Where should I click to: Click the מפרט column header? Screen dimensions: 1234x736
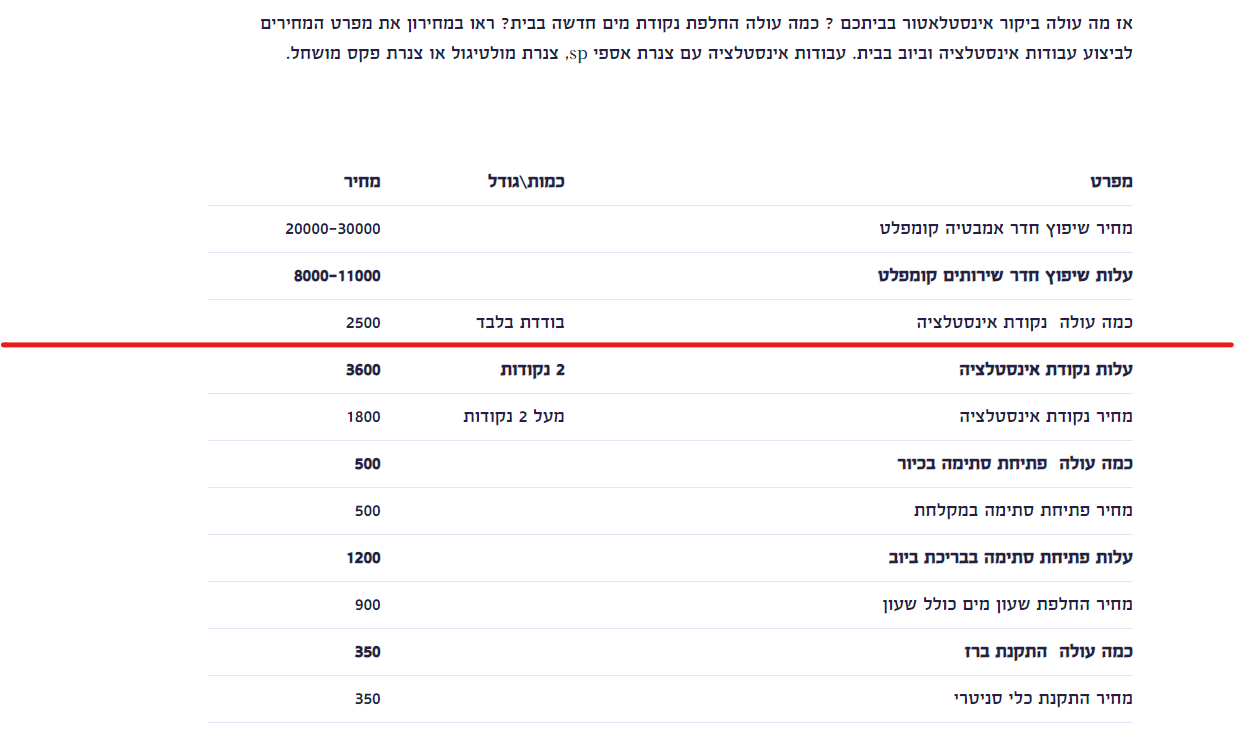click(x=1111, y=182)
